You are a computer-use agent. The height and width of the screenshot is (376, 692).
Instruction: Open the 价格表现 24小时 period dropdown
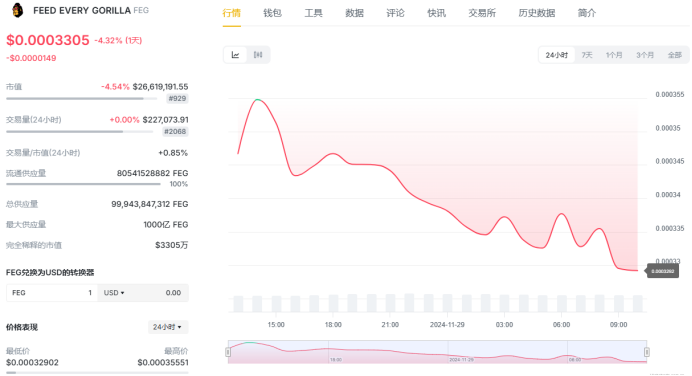click(x=168, y=327)
